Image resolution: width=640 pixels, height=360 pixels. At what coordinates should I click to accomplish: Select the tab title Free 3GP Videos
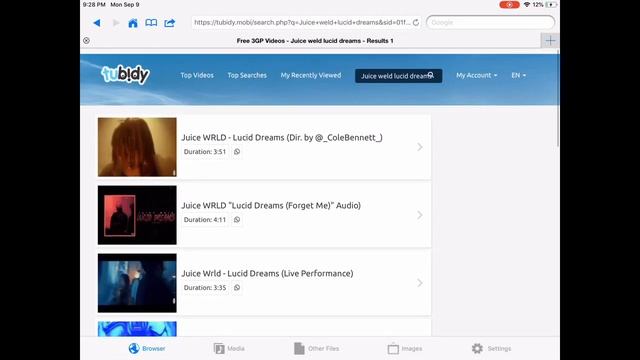click(315, 41)
